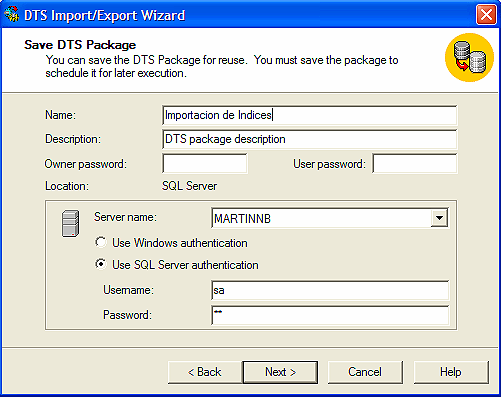Click the Description label

[73, 139]
